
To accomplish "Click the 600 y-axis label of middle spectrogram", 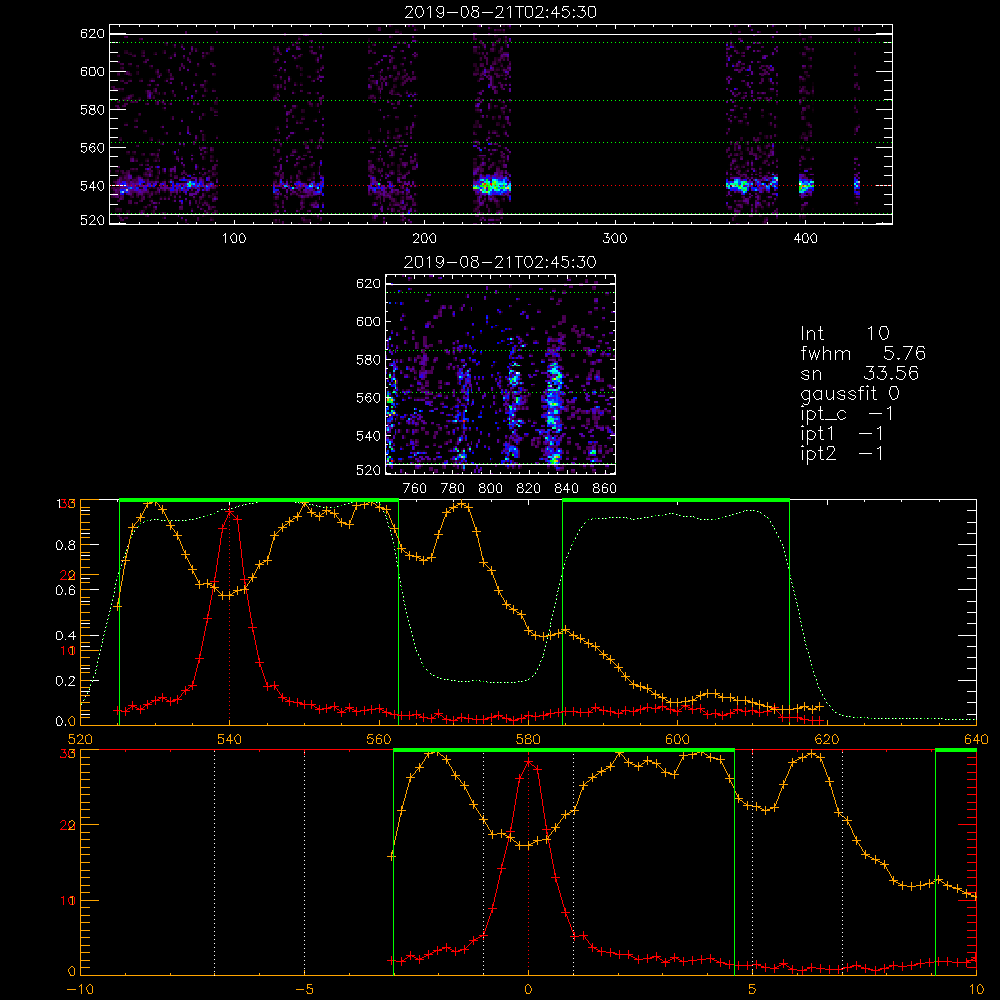I will [x=369, y=321].
